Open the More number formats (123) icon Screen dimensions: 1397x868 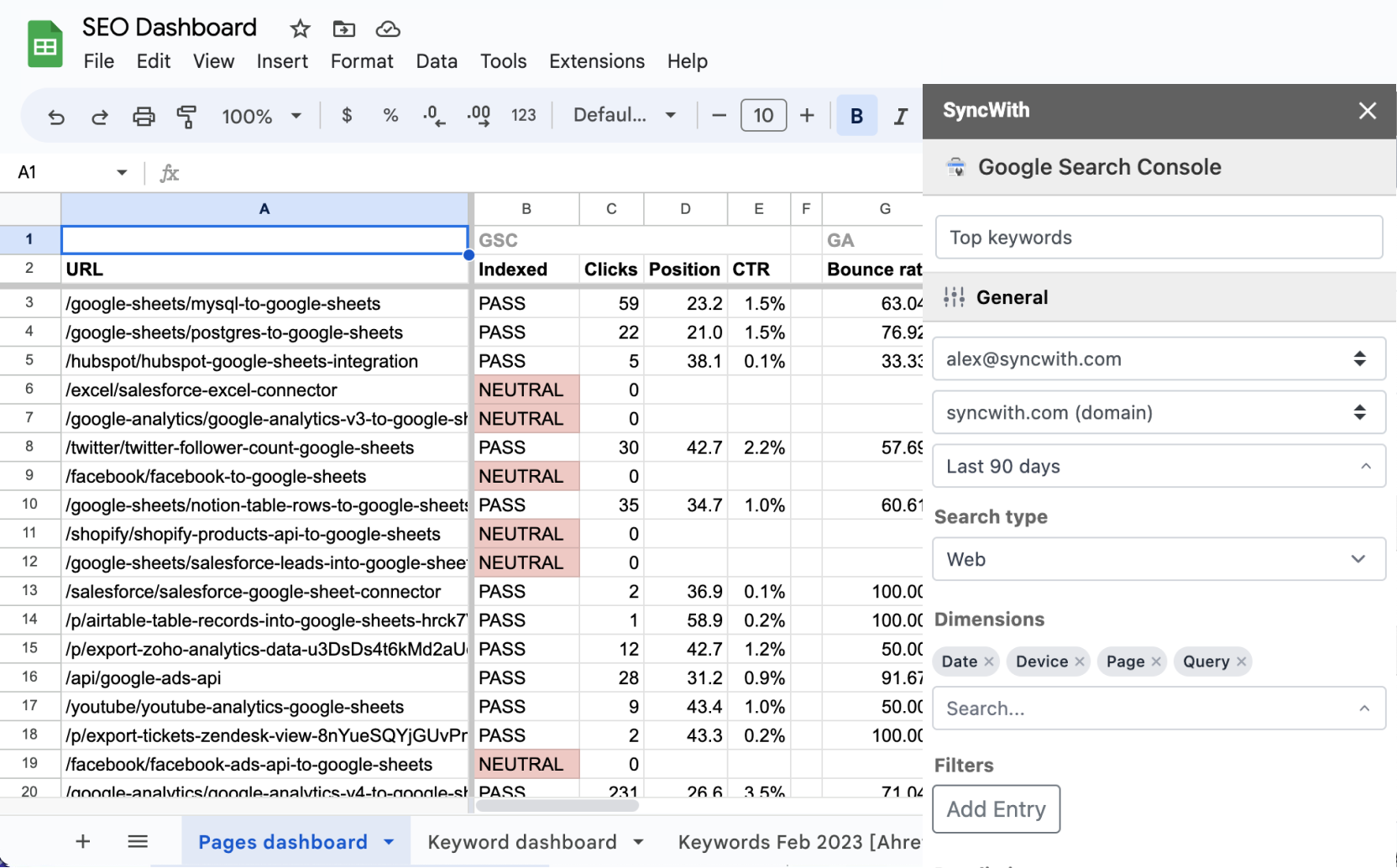point(523,116)
